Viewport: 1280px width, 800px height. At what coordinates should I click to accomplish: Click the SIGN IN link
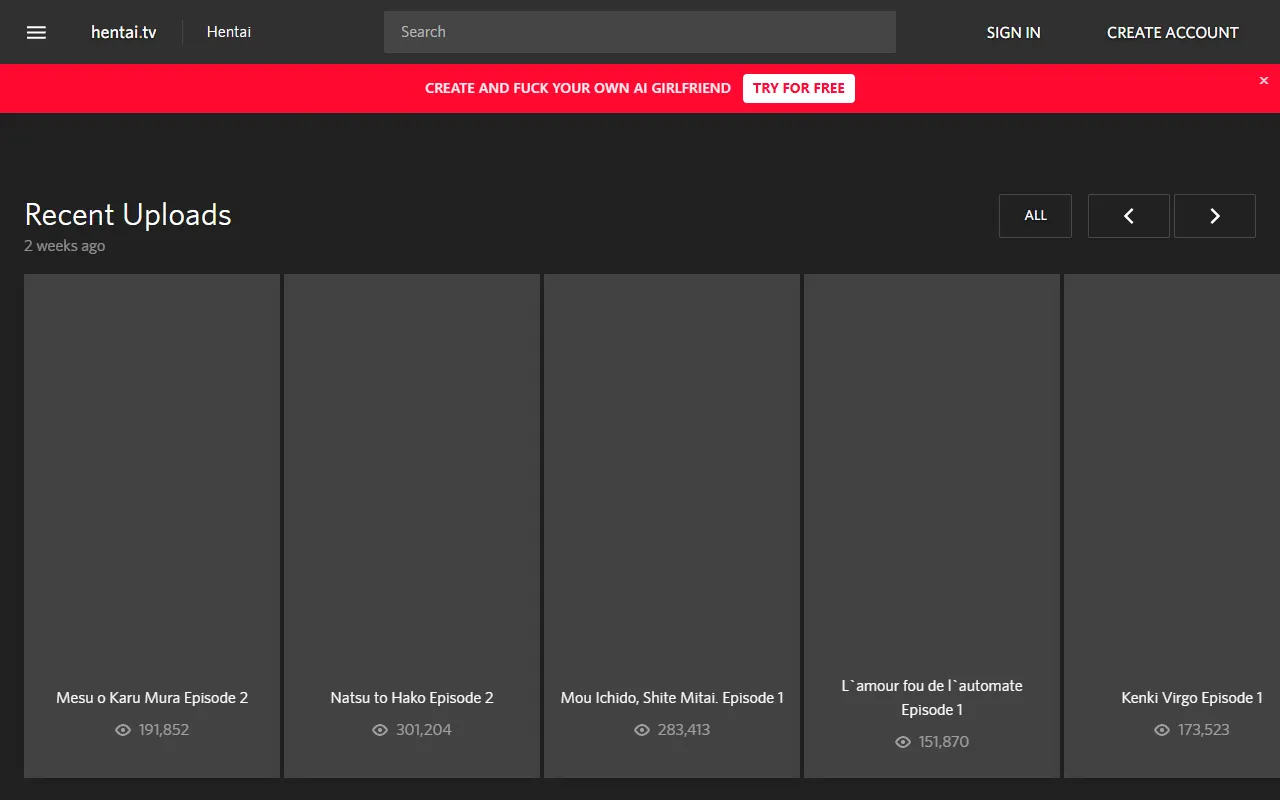point(1013,32)
